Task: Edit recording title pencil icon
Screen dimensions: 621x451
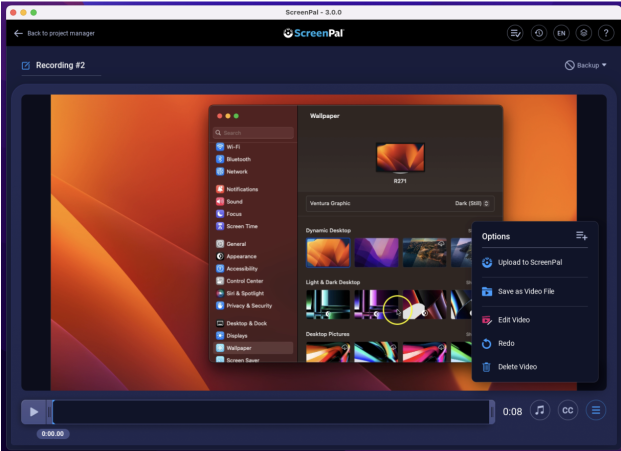Action: (26, 65)
